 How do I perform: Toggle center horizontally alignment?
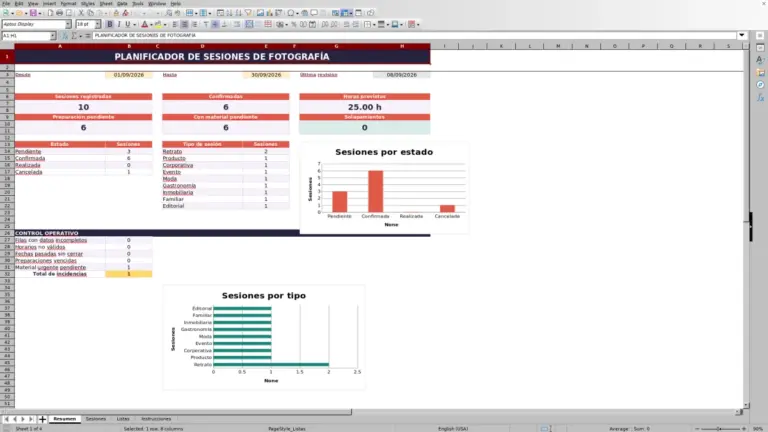click(185, 24)
